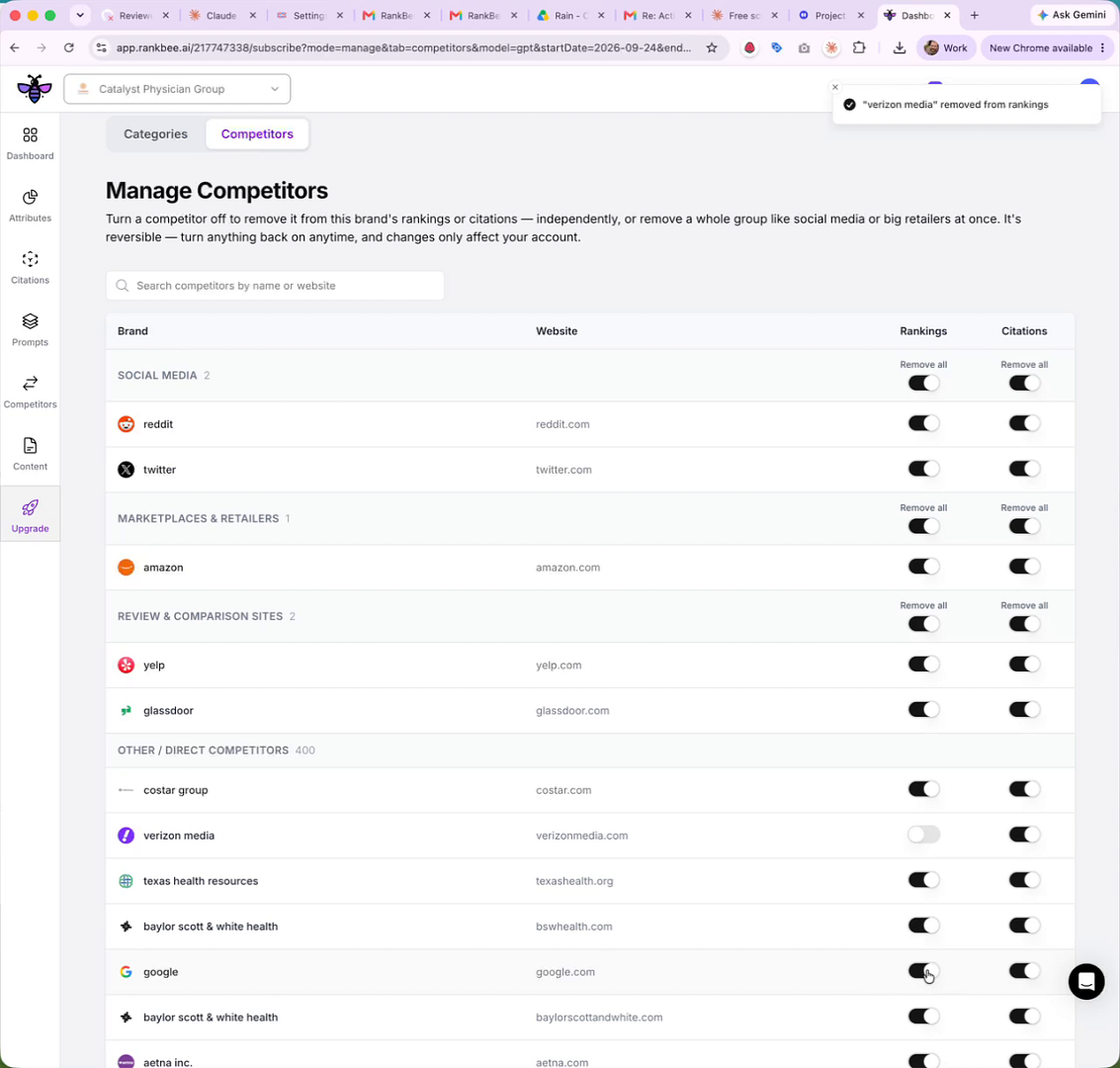The height and width of the screenshot is (1068, 1120).
Task: Open a new browser tab
Action: coord(975,15)
